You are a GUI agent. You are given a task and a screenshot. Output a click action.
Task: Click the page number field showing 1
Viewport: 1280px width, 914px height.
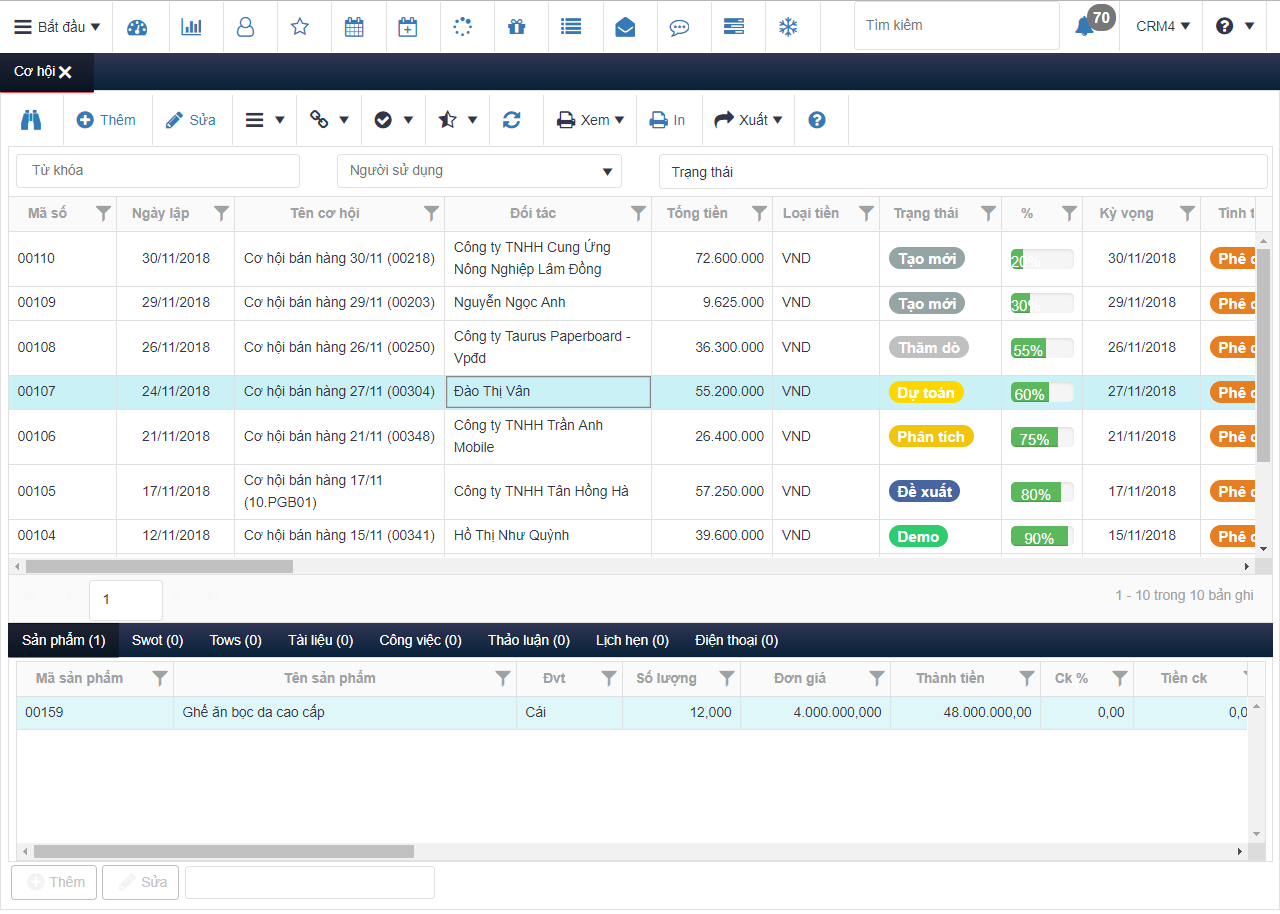click(126, 600)
